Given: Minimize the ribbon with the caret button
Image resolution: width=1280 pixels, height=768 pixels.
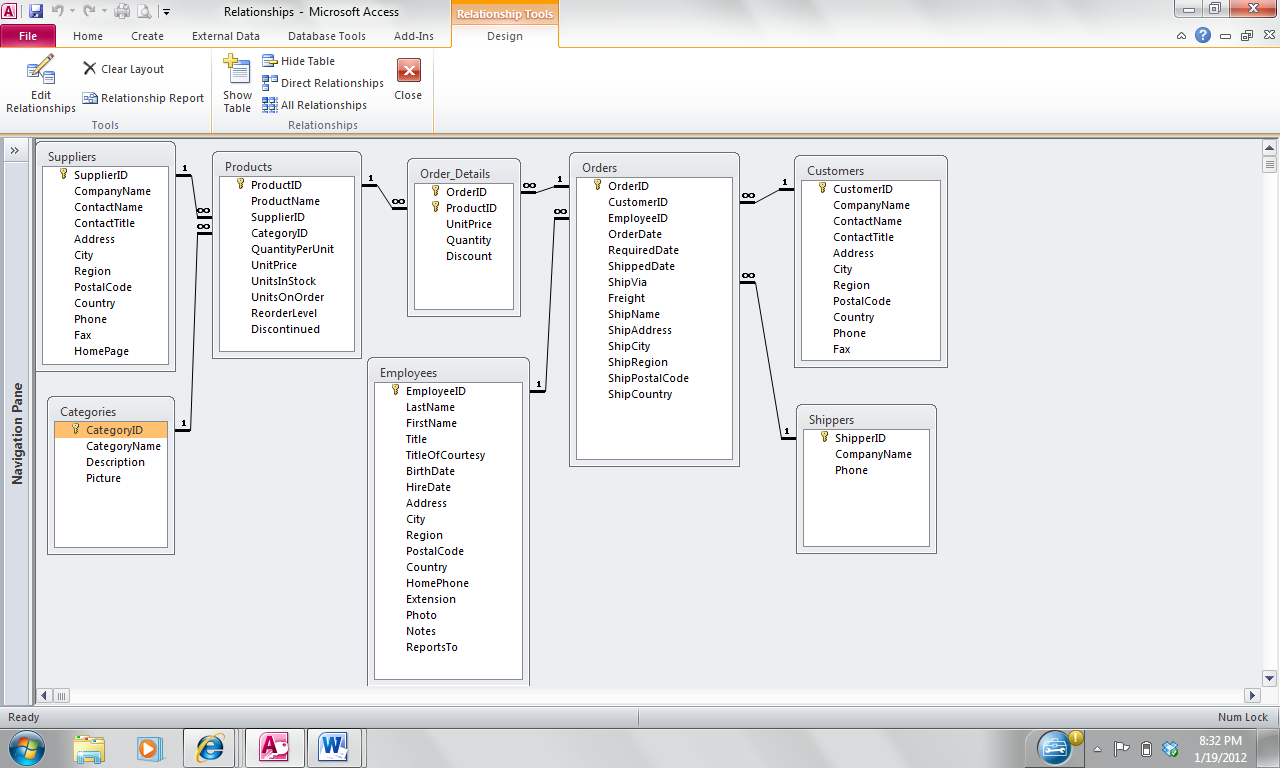Looking at the screenshot, I should (x=1182, y=35).
